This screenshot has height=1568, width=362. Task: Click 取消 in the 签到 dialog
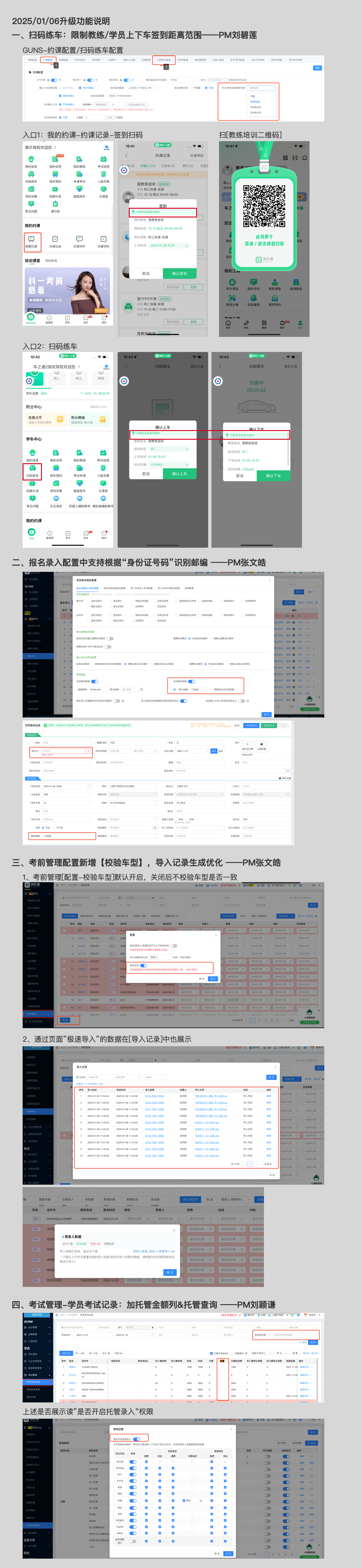(146, 273)
